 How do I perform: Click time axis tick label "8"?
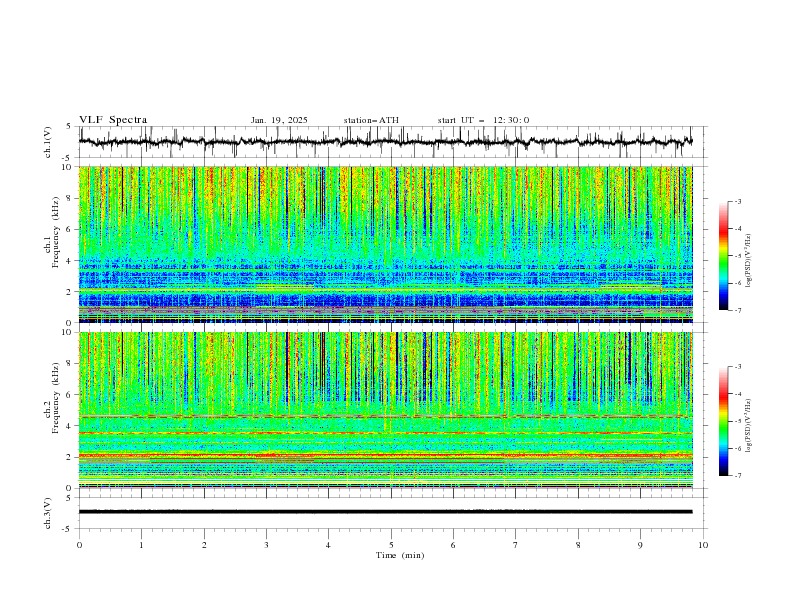tap(578, 545)
